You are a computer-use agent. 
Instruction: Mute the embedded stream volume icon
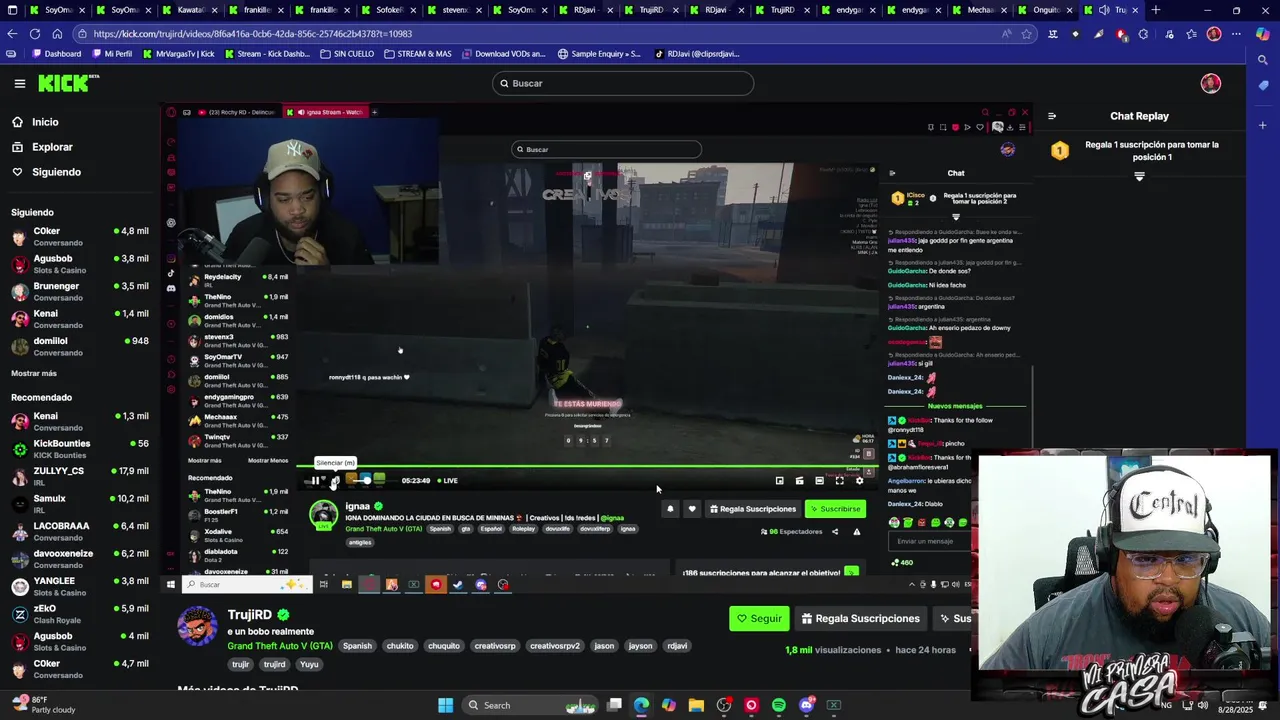coord(334,481)
